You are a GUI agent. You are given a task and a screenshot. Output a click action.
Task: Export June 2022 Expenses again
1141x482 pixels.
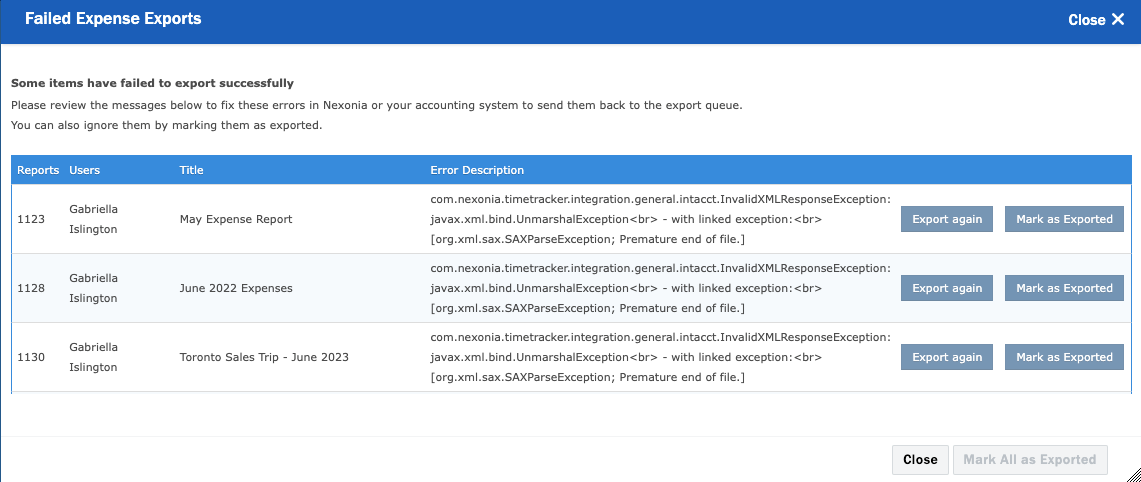947,288
